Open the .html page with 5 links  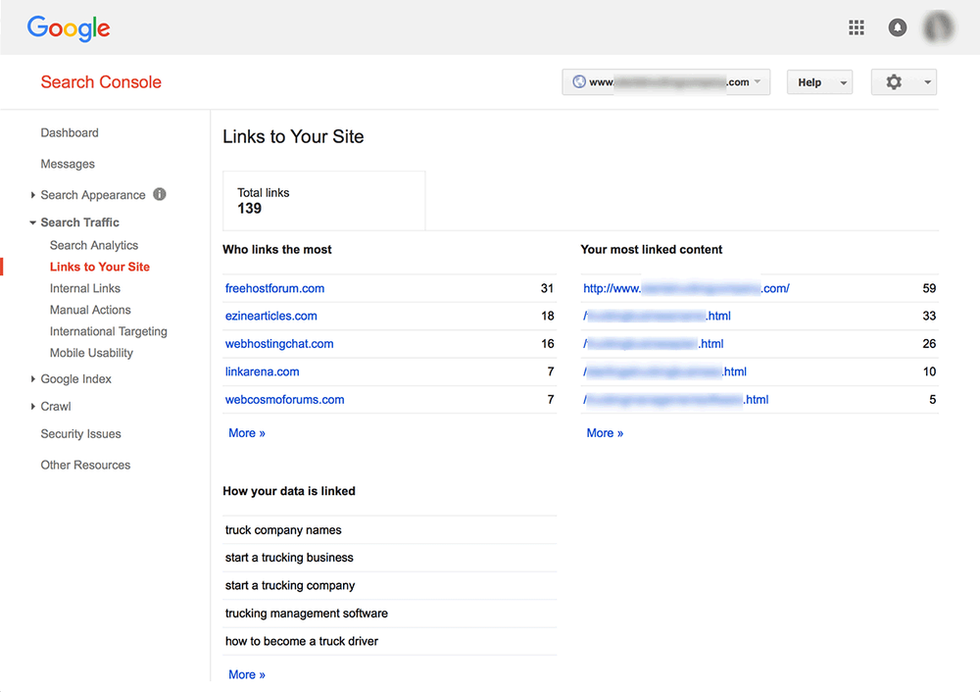point(676,399)
